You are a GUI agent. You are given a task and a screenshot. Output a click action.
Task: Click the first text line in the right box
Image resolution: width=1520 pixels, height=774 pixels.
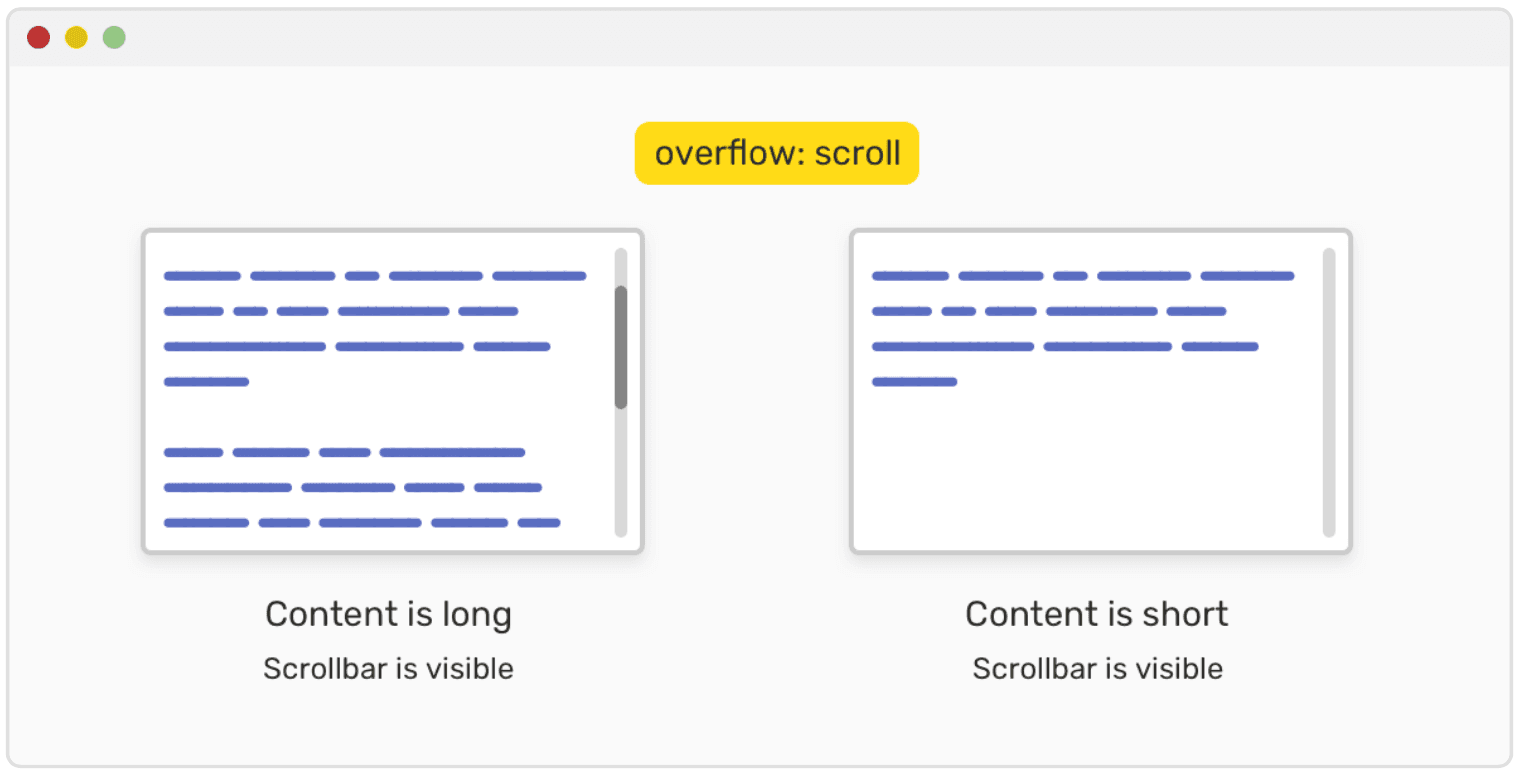tap(1083, 276)
